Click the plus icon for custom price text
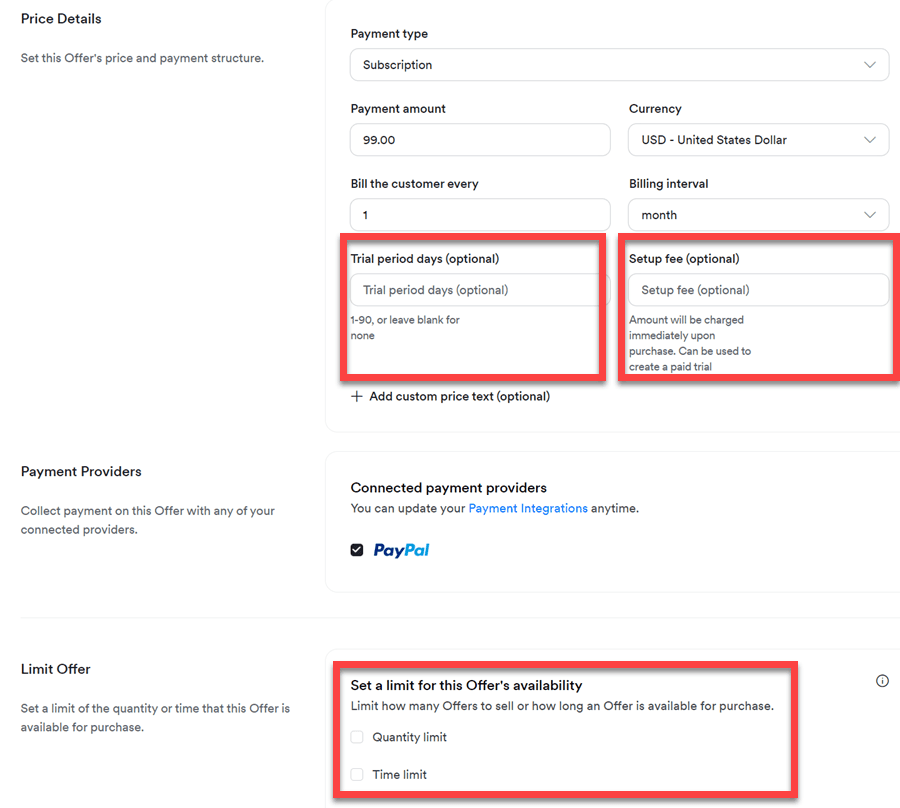 click(357, 396)
